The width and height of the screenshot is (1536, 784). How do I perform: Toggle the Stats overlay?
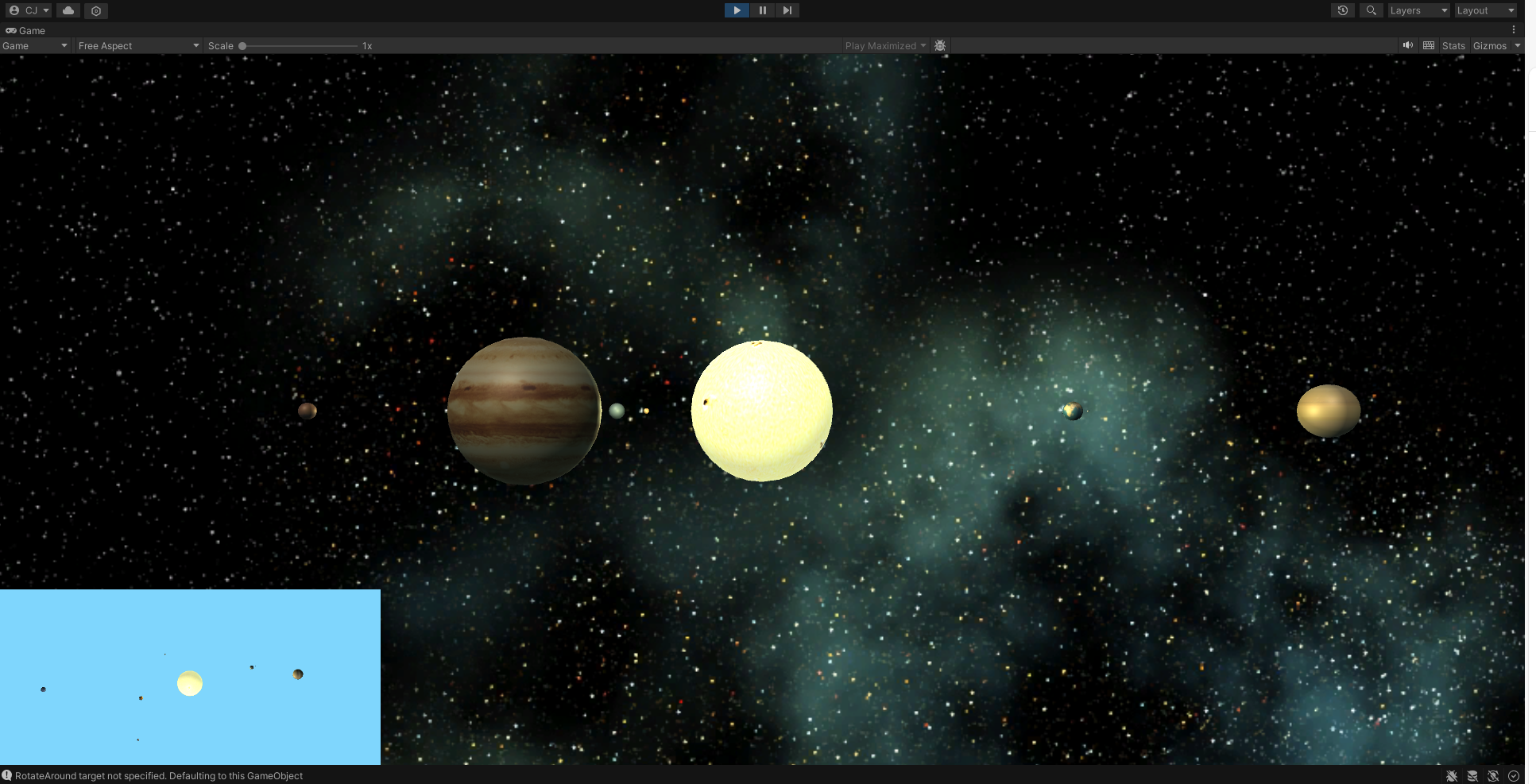click(1453, 45)
